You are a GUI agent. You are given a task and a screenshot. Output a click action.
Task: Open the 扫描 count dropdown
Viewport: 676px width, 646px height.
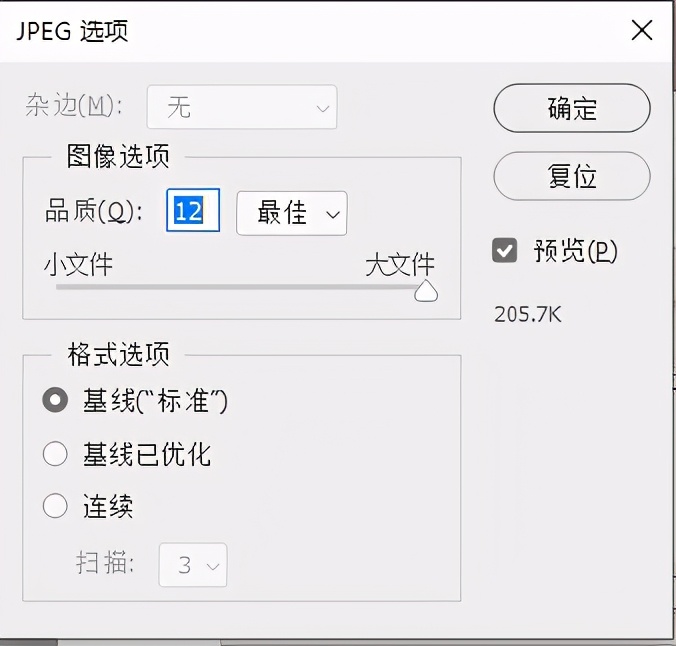pyautogui.click(x=194, y=565)
